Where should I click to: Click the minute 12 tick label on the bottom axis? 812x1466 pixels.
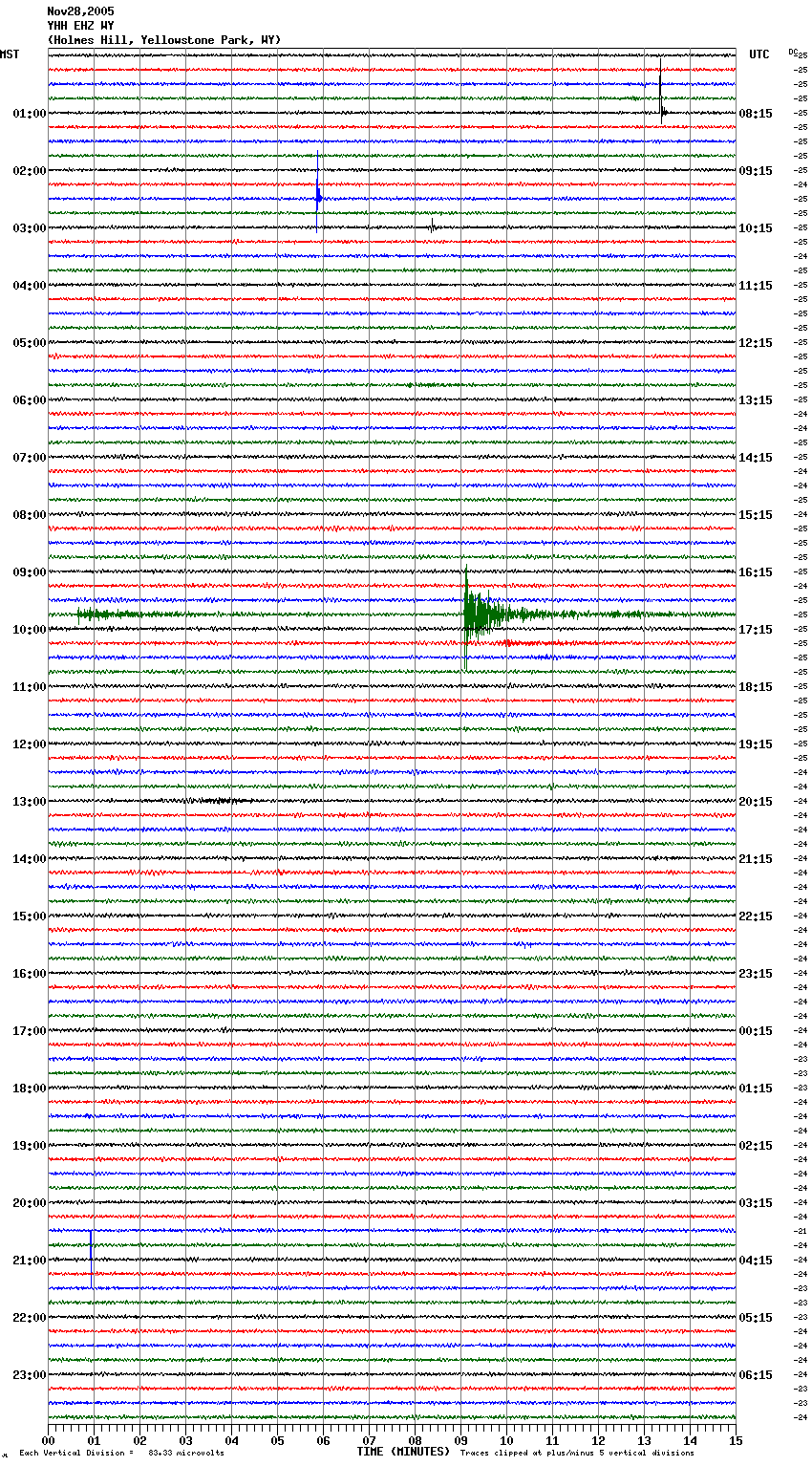(x=598, y=1440)
